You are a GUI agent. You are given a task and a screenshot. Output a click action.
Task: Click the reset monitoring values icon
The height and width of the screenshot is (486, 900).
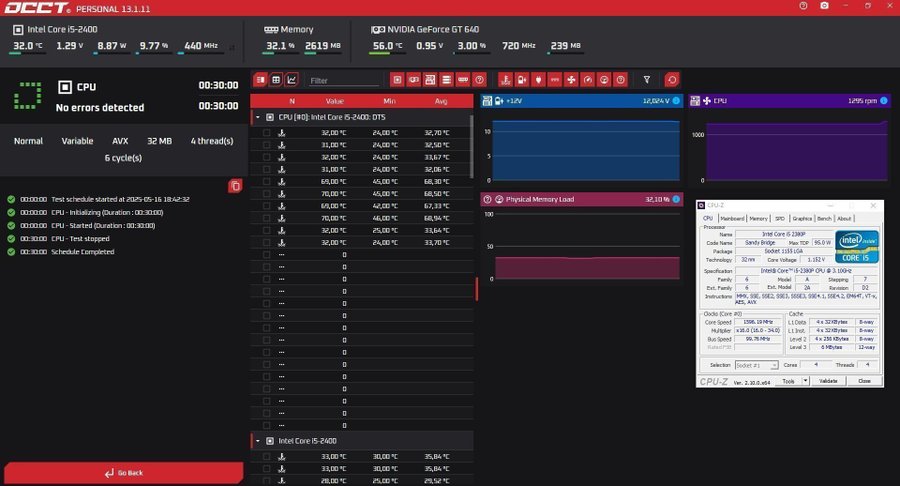pyautogui.click(x=672, y=80)
